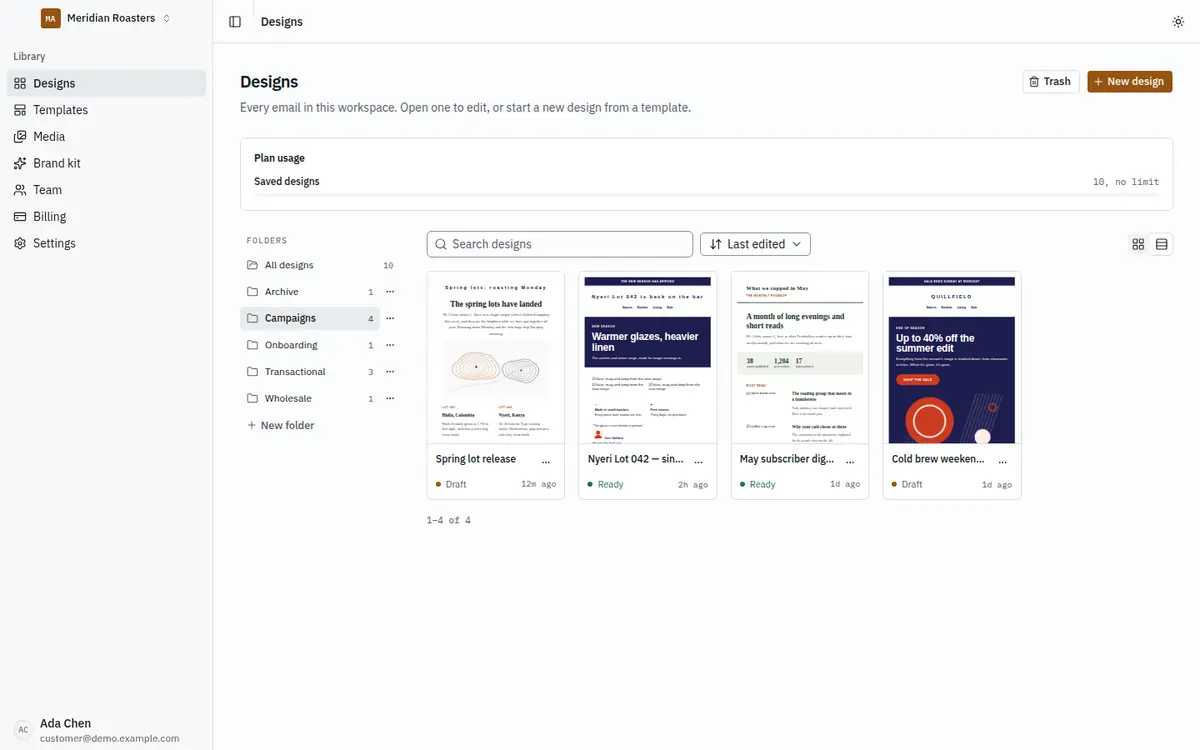1200x750 pixels.
Task: Click the "1–4 of 4" results count
Action: (449, 520)
